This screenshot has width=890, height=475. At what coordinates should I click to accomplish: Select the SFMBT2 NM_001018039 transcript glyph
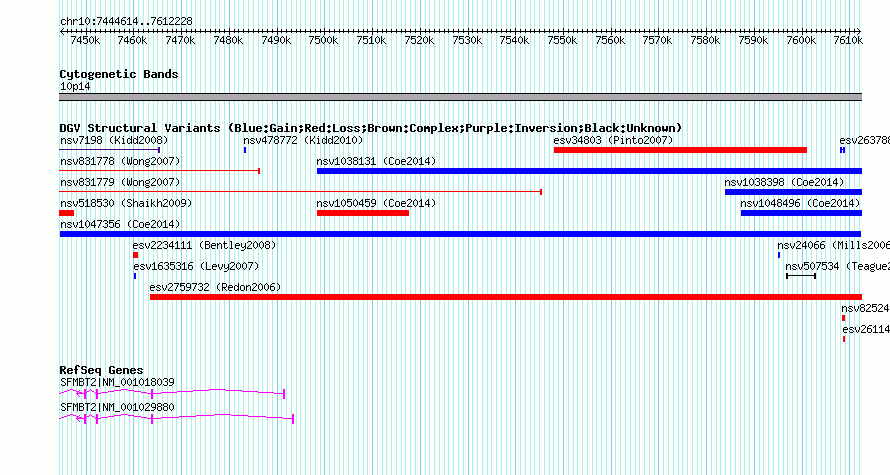coord(172,393)
